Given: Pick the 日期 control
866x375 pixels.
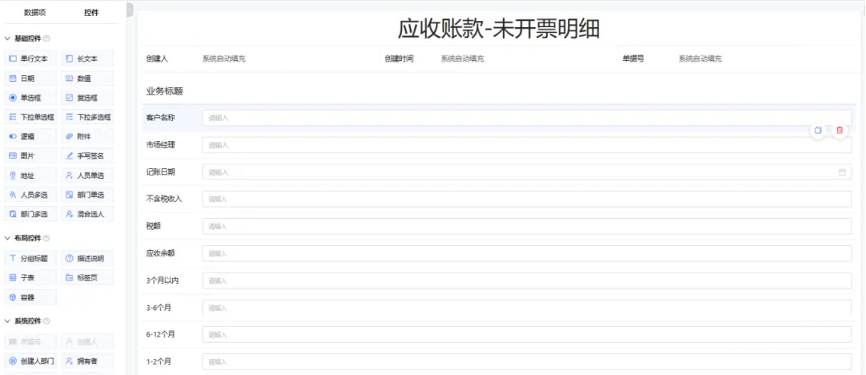Looking at the screenshot, I should [x=30, y=78].
